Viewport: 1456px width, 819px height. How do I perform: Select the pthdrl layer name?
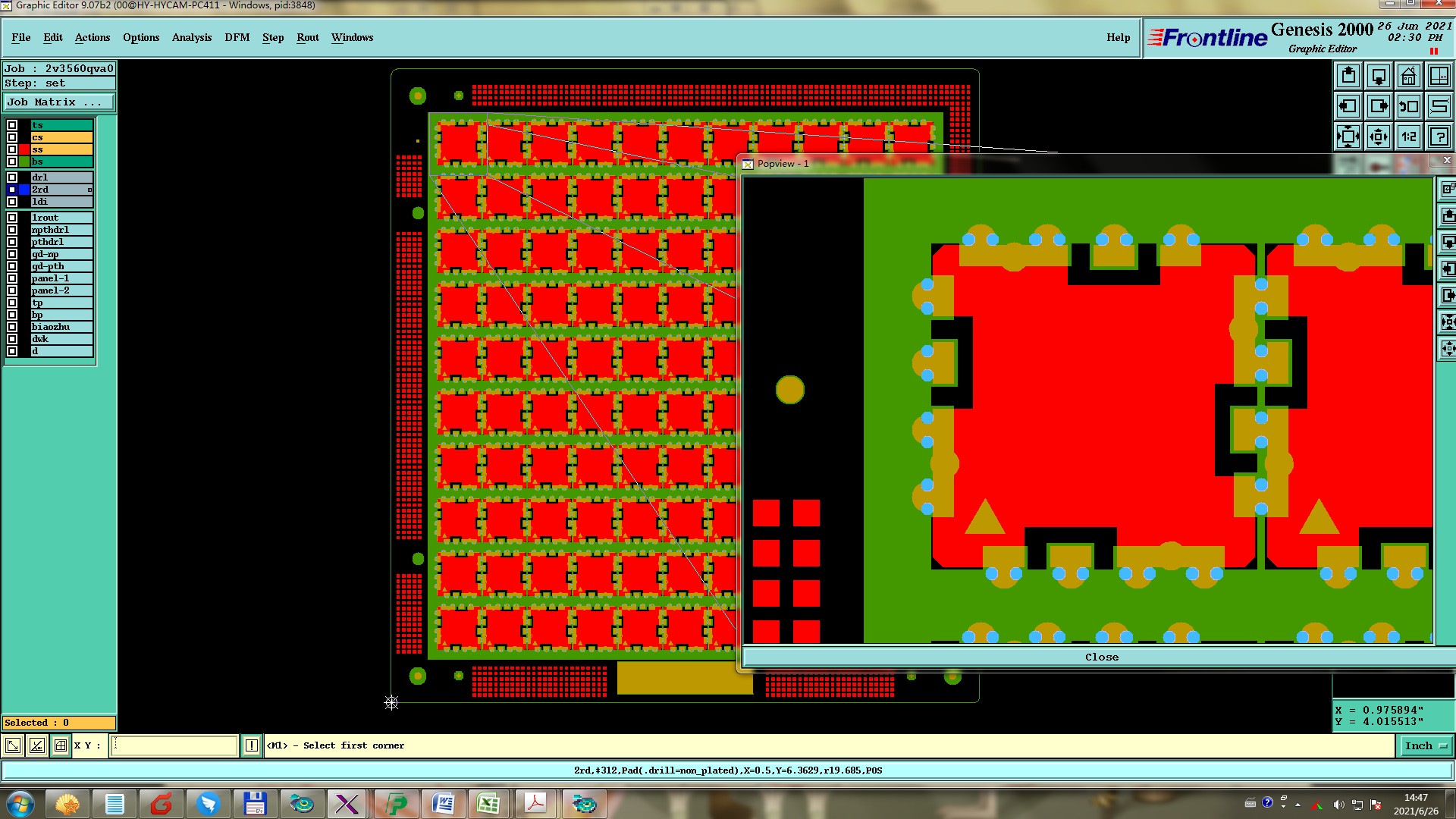tap(61, 242)
